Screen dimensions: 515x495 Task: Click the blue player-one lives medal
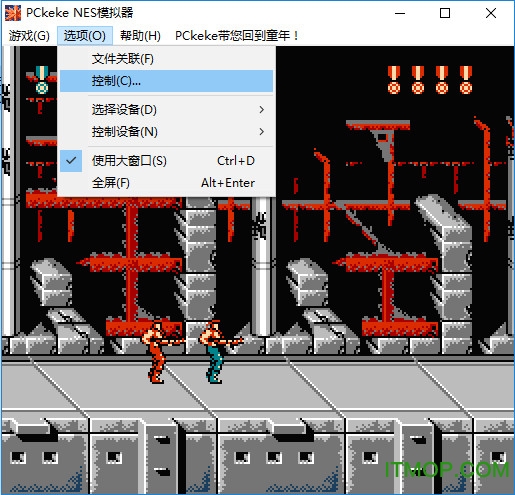coord(42,80)
